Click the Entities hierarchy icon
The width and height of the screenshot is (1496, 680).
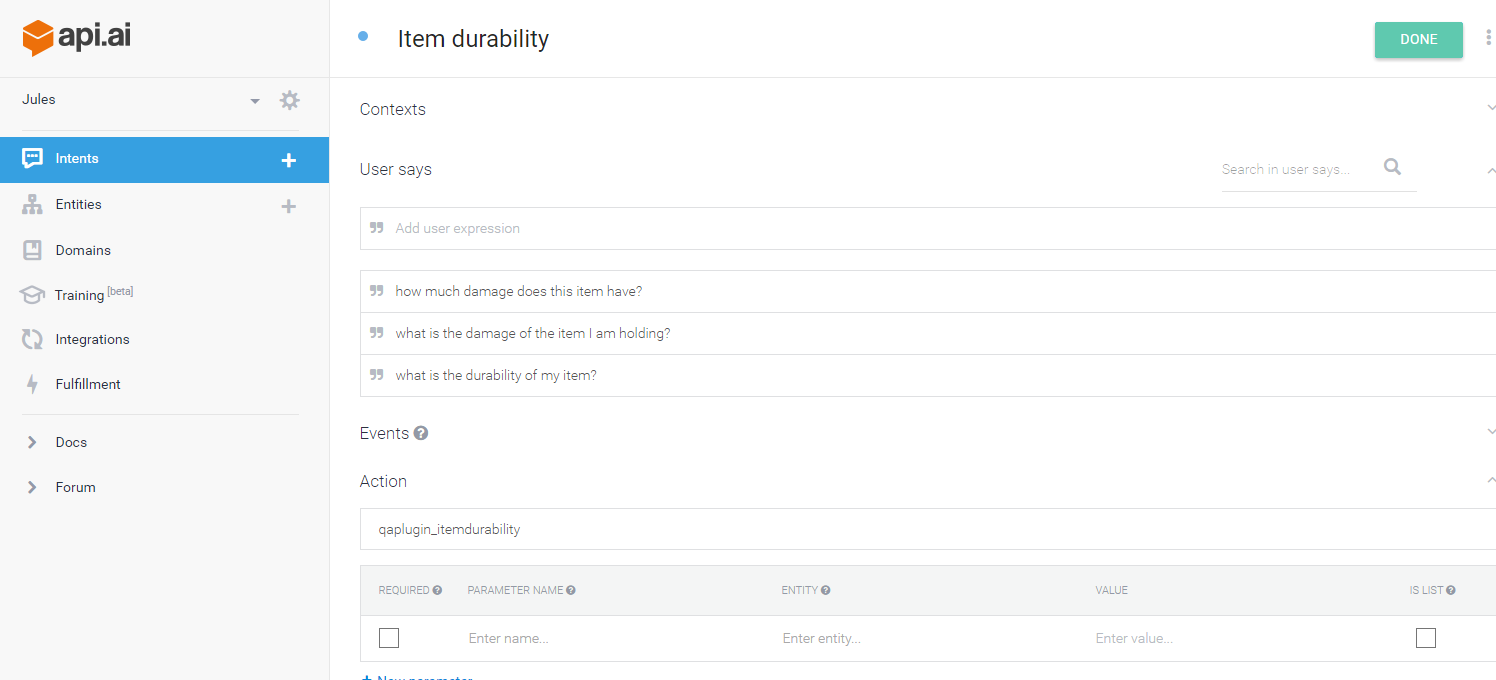coord(33,205)
